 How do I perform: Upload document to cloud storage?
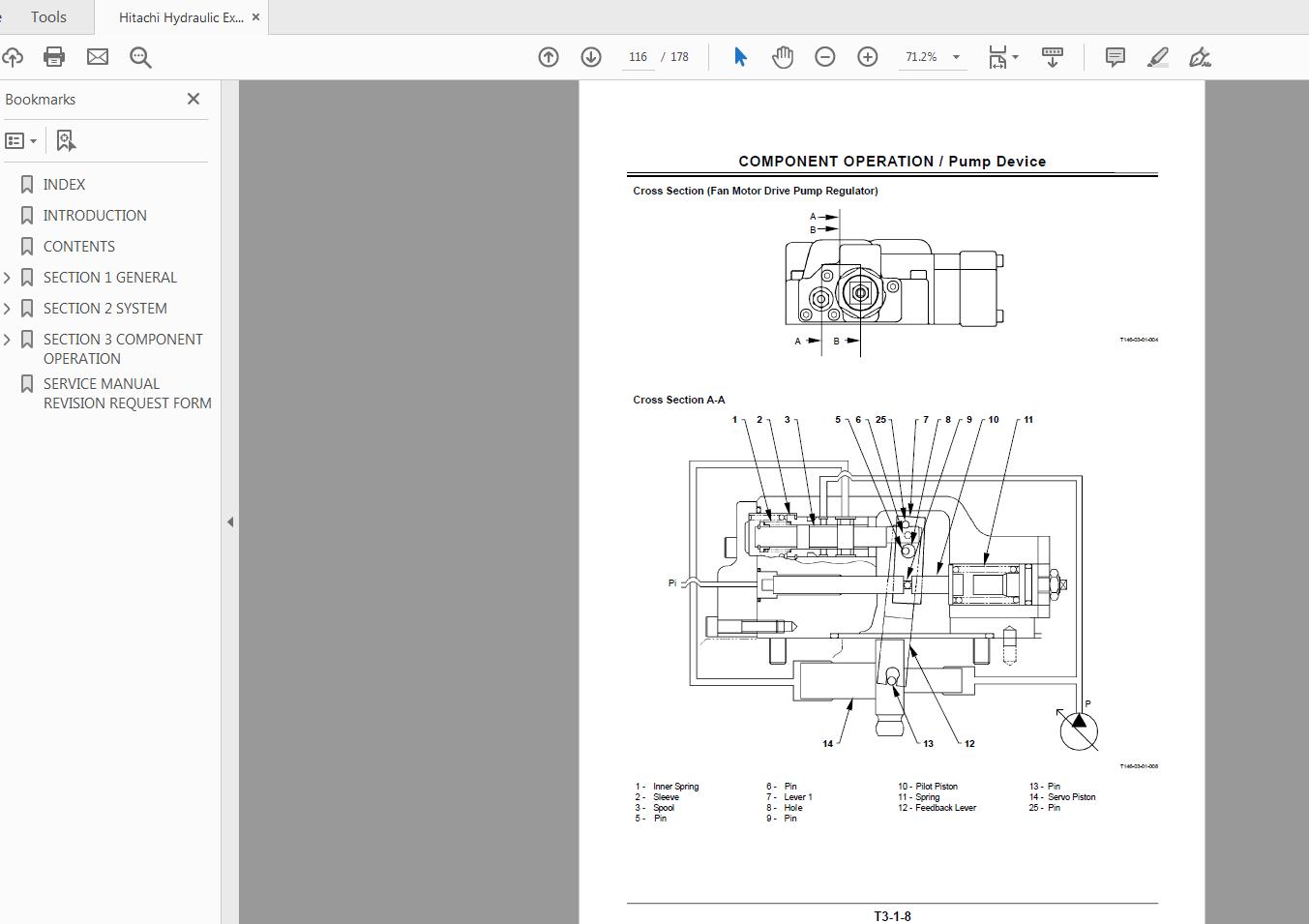(14, 56)
